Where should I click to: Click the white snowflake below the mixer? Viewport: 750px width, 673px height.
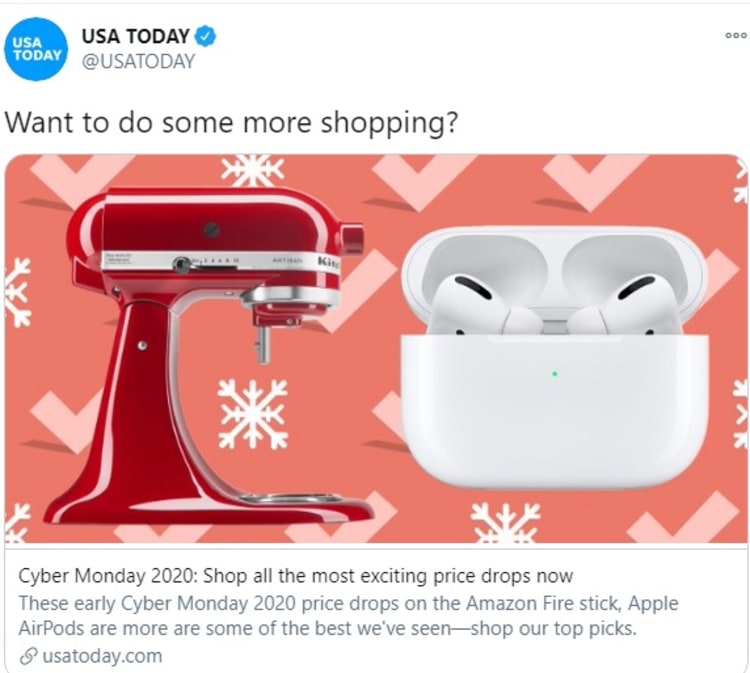pos(253,414)
